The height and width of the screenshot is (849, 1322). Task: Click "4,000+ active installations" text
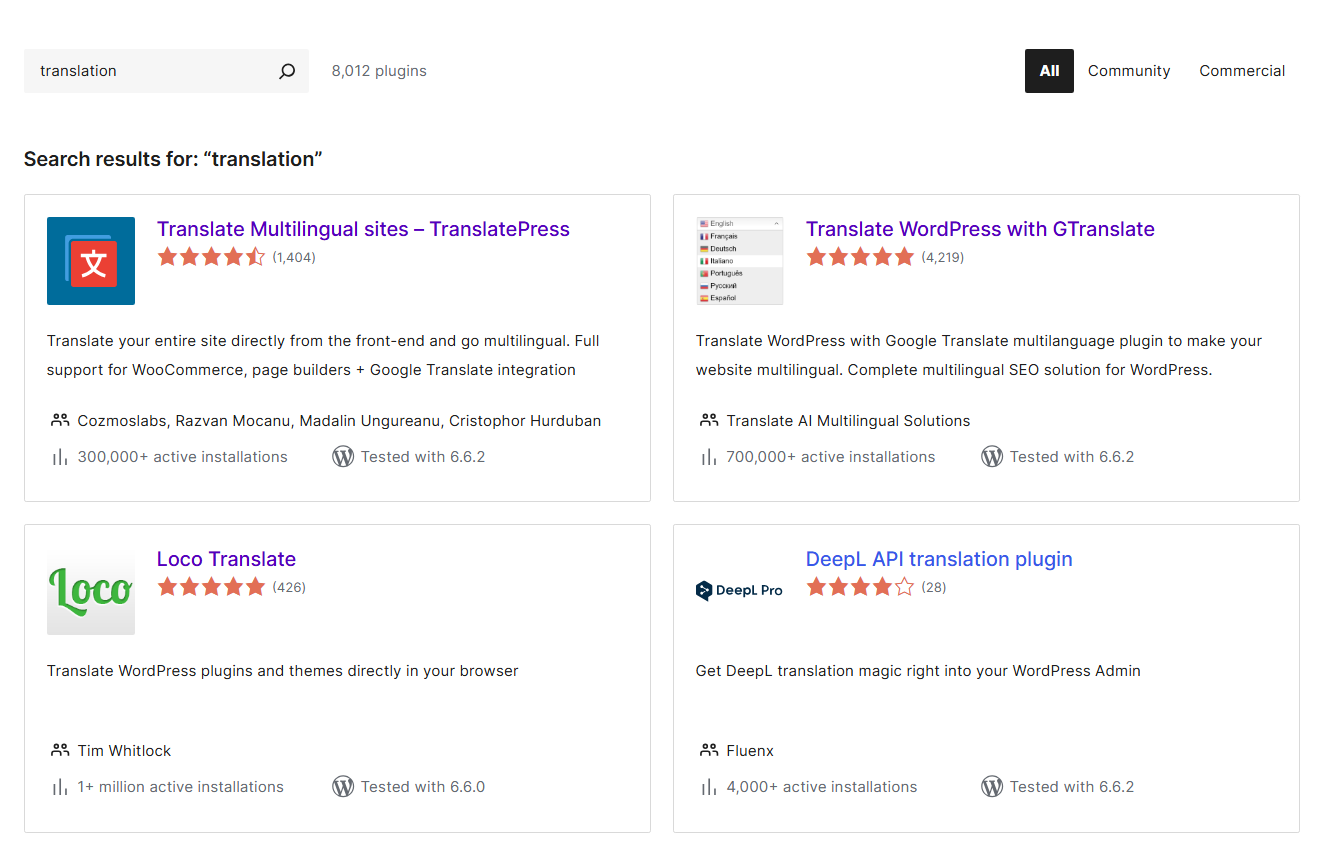click(x=822, y=787)
